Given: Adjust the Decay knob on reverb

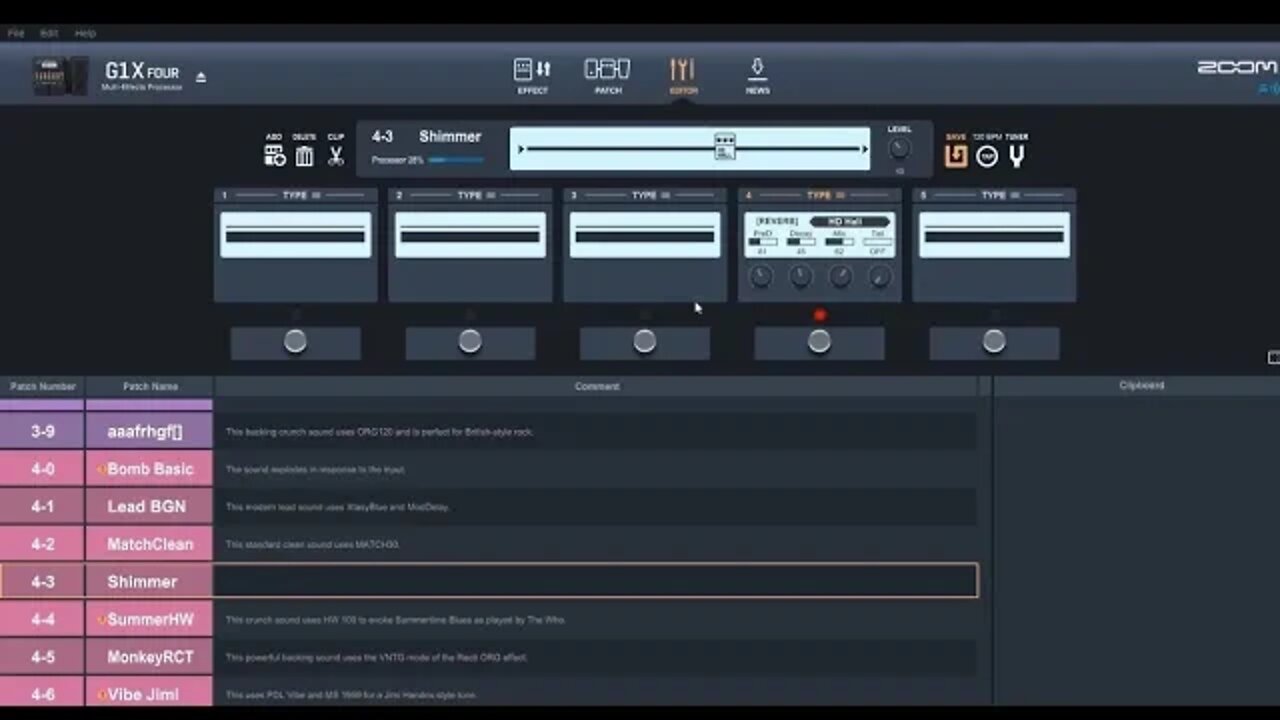Looking at the screenshot, I should pyautogui.click(x=800, y=277).
